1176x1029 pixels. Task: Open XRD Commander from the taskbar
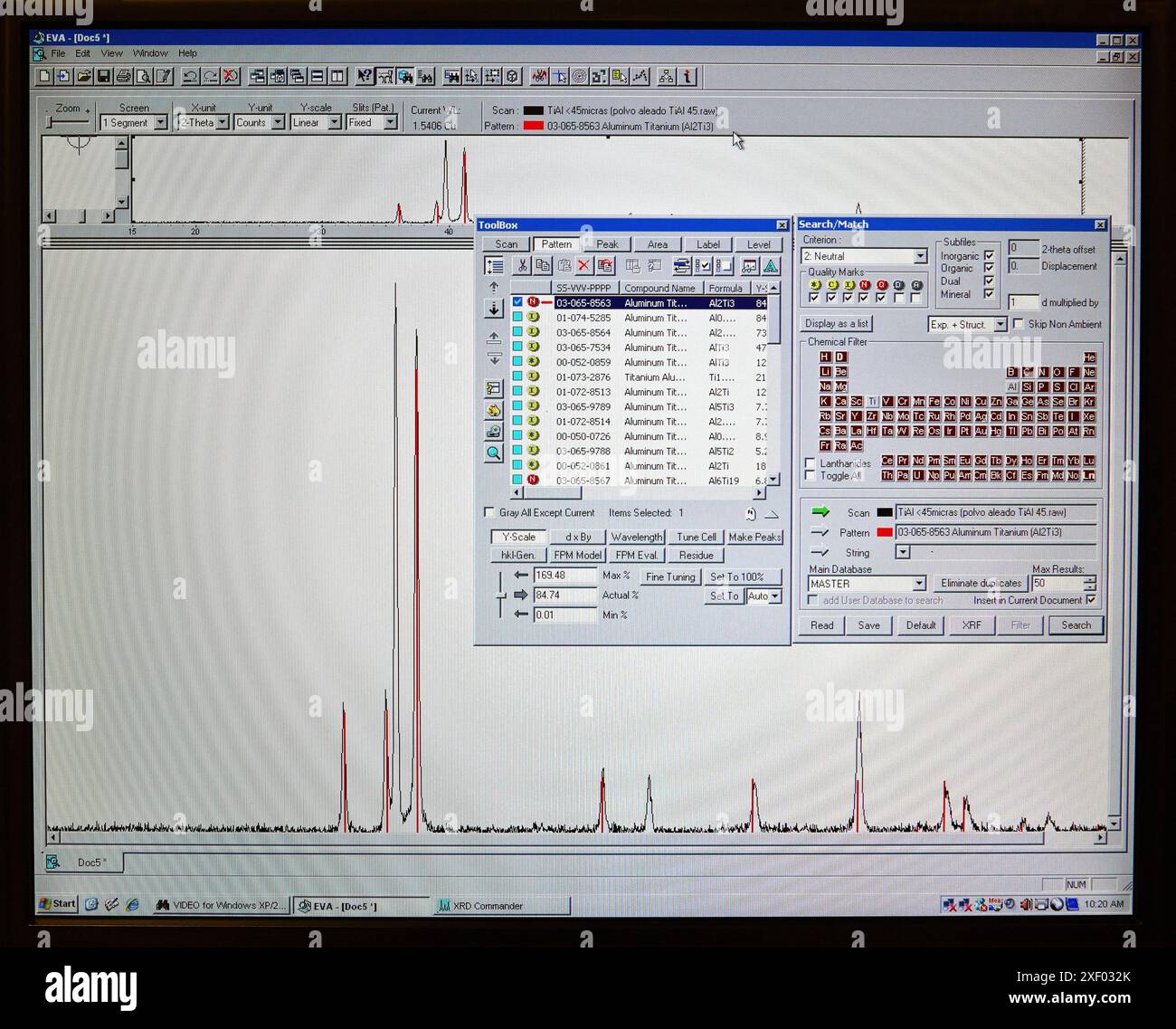[502, 906]
